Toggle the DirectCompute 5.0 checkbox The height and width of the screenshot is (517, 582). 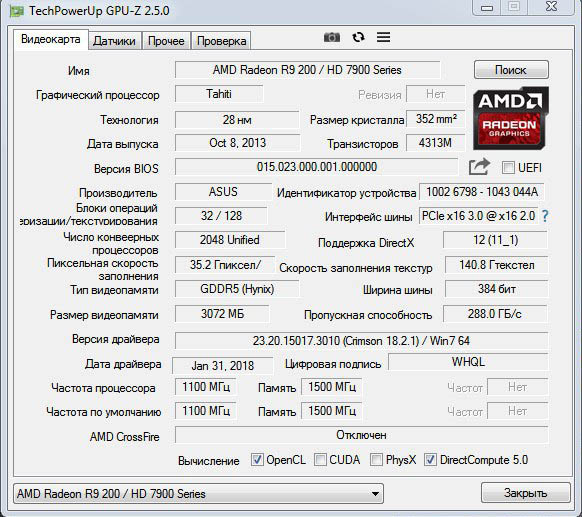pyautogui.click(x=430, y=460)
